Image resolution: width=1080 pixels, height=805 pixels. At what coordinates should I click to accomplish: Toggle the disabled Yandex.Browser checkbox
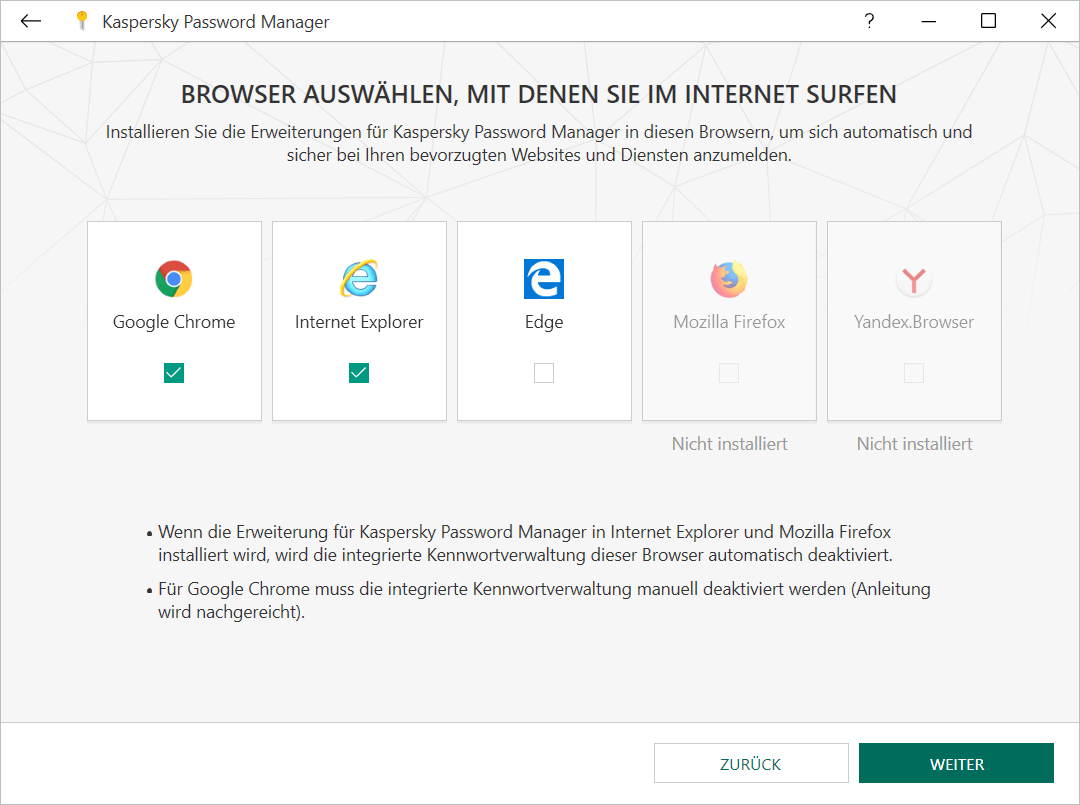click(x=914, y=373)
